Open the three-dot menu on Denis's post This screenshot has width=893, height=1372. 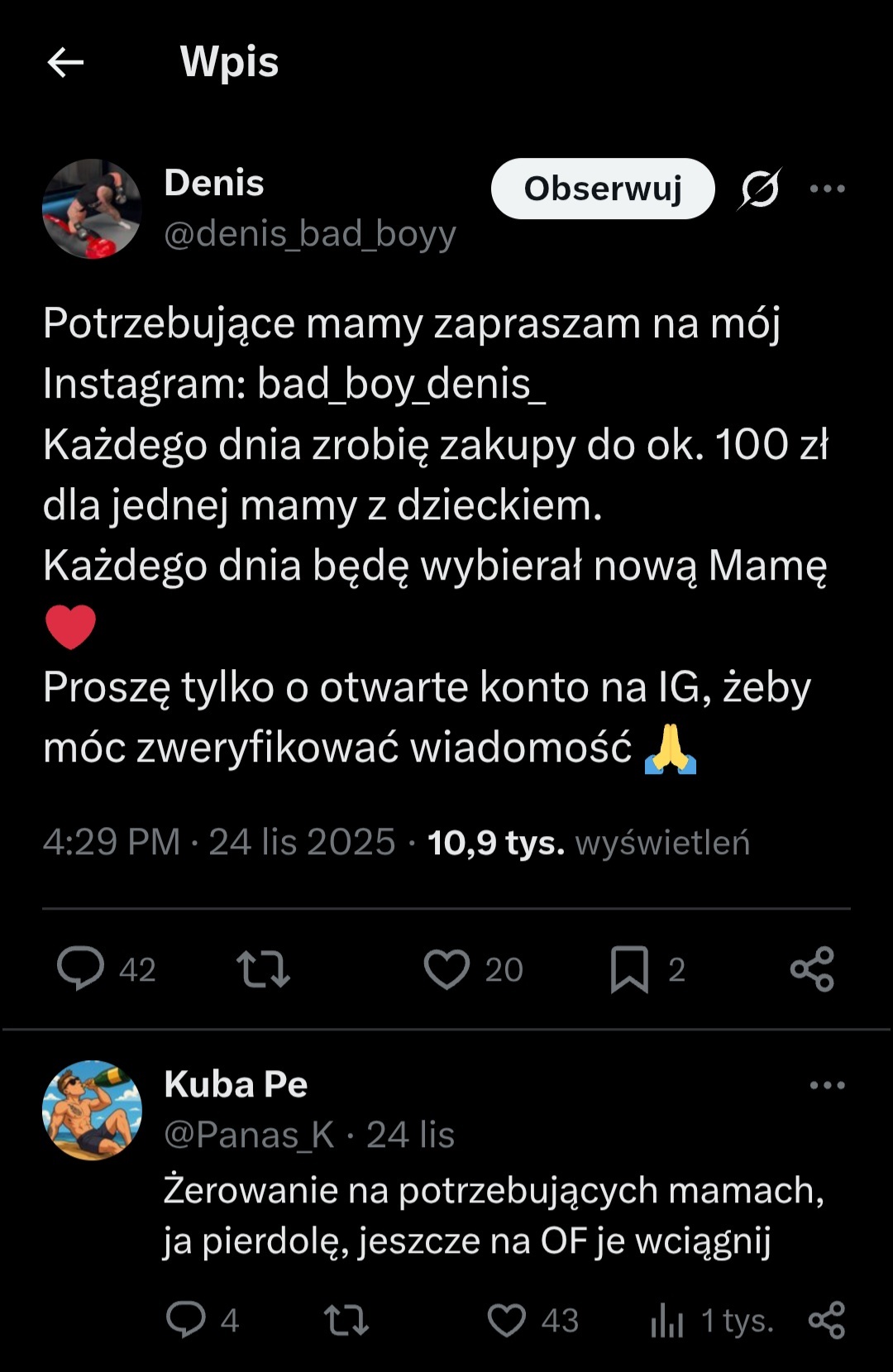coord(827,189)
